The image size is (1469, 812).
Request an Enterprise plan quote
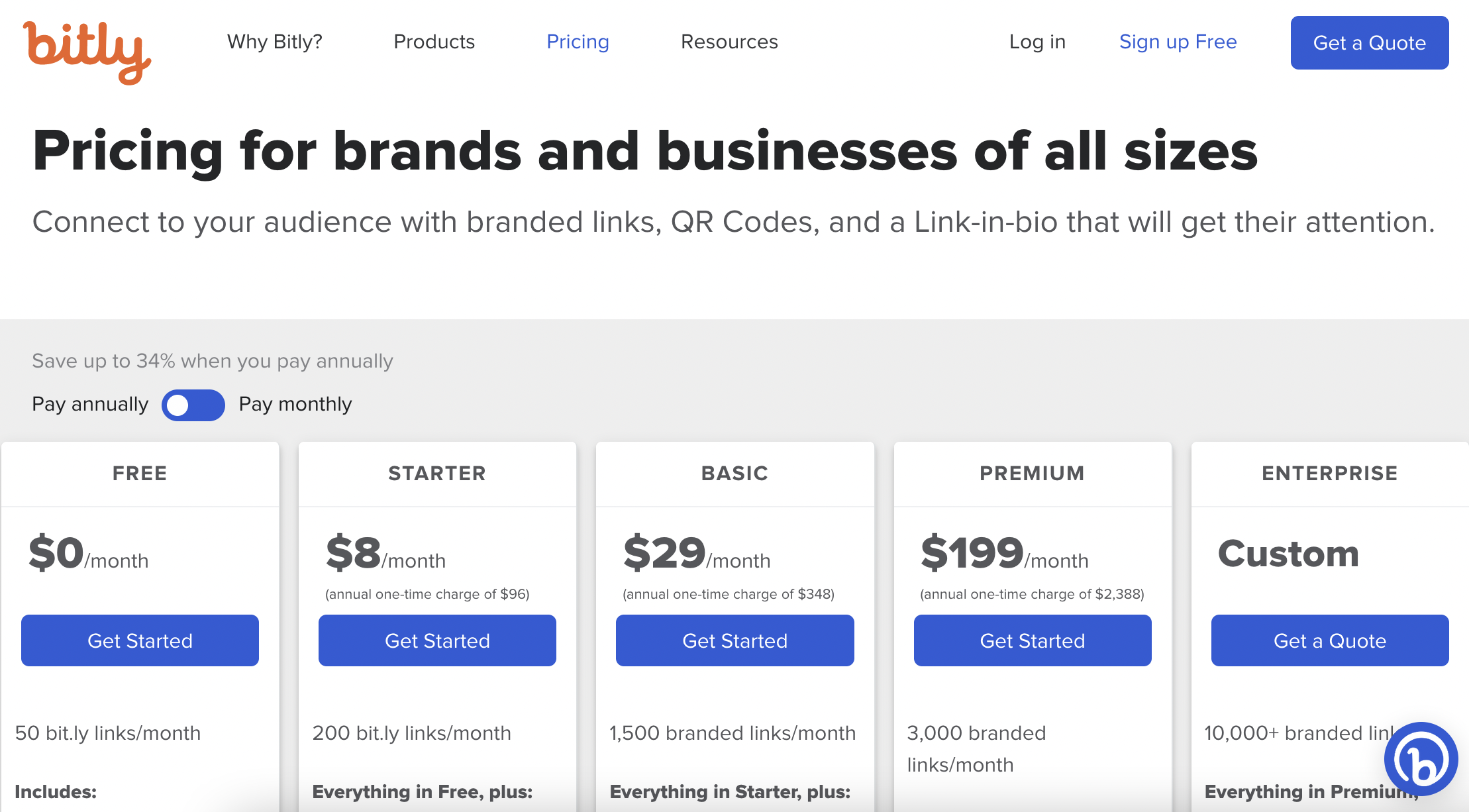(x=1329, y=640)
